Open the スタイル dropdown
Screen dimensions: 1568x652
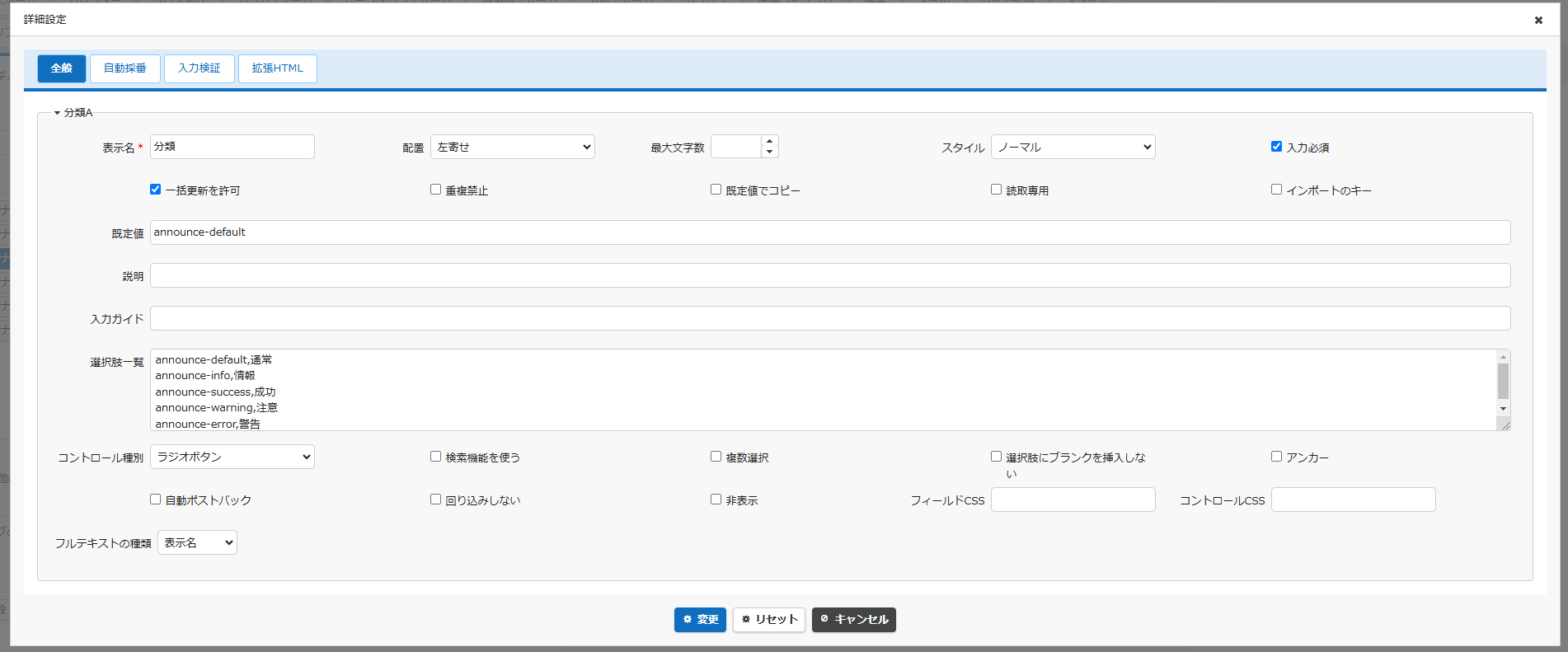1073,147
